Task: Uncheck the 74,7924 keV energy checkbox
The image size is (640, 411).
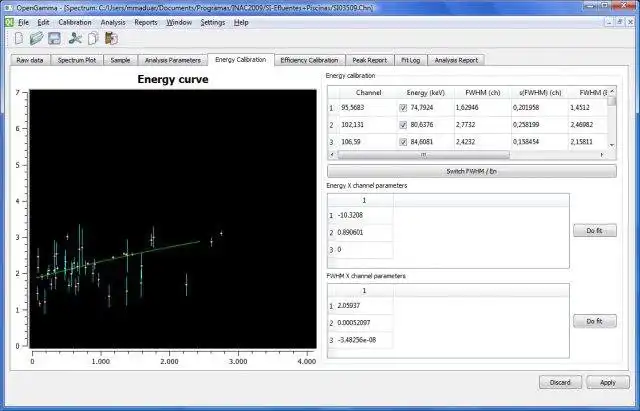Action: [403, 108]
